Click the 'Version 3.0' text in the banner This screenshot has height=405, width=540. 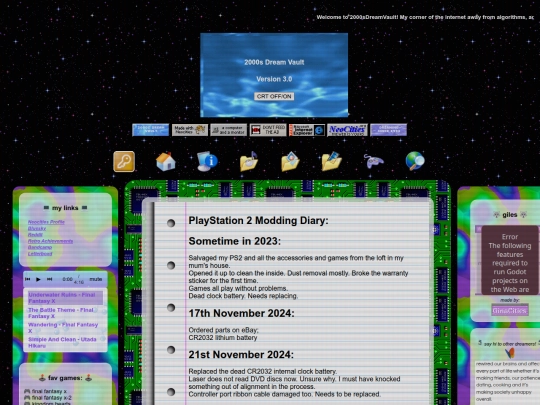(x=274, y=79)
